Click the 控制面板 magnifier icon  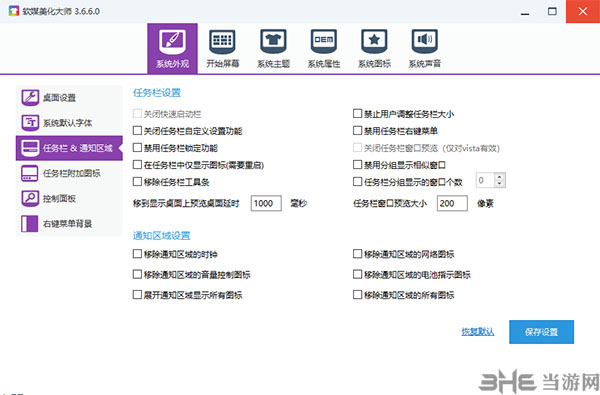point(30,198)
